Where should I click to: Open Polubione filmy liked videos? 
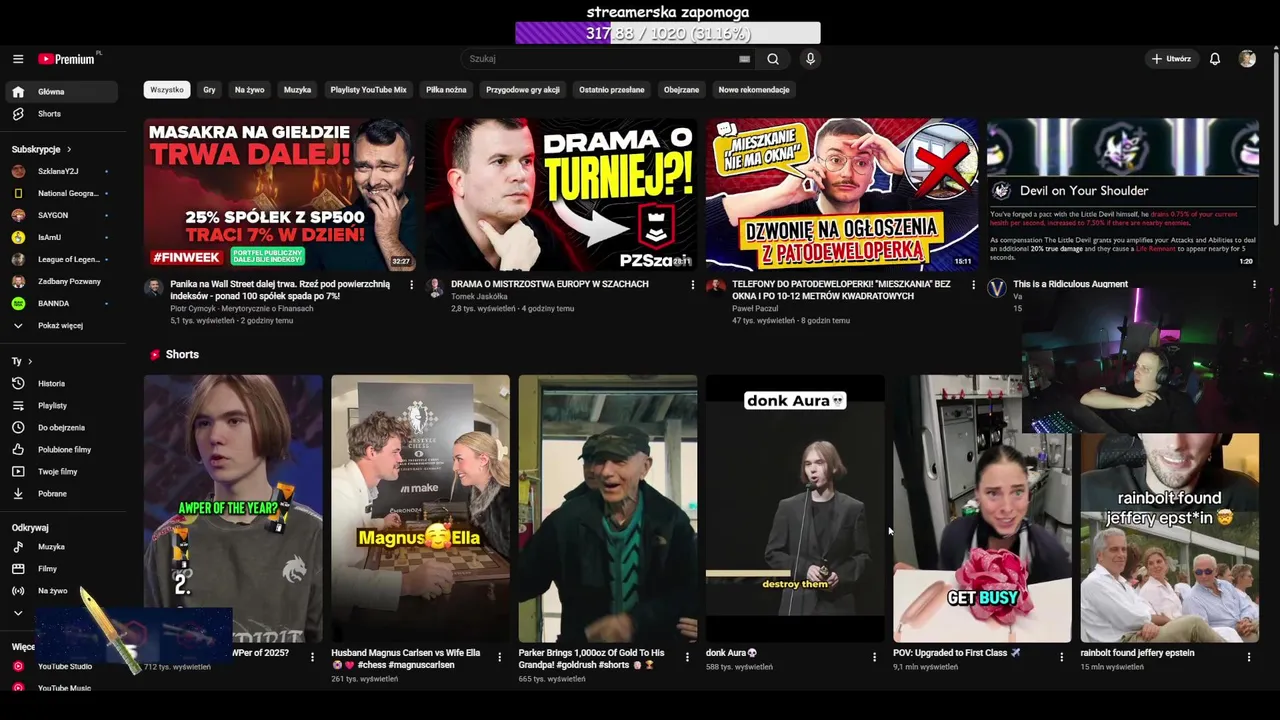tap(62, 450)
